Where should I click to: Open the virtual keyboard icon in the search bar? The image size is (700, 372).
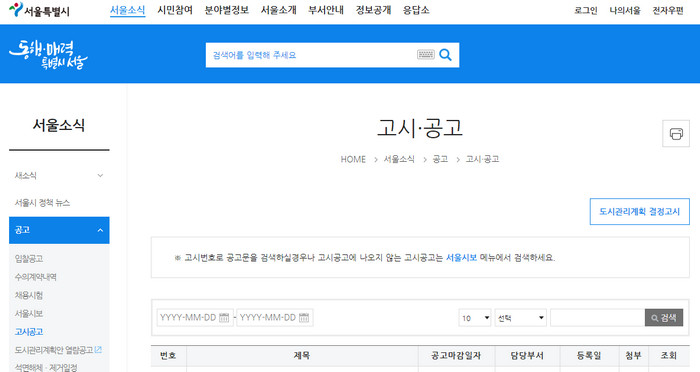tap(425, 55)
